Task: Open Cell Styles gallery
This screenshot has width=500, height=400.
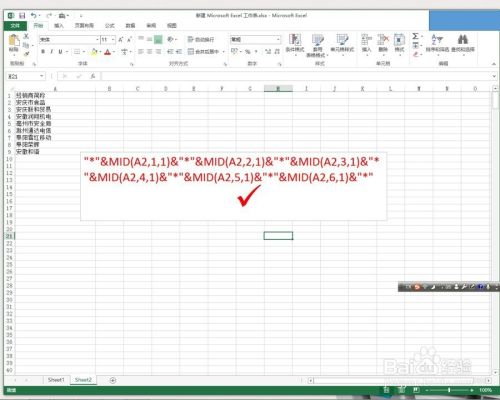Action: (342, 44)
